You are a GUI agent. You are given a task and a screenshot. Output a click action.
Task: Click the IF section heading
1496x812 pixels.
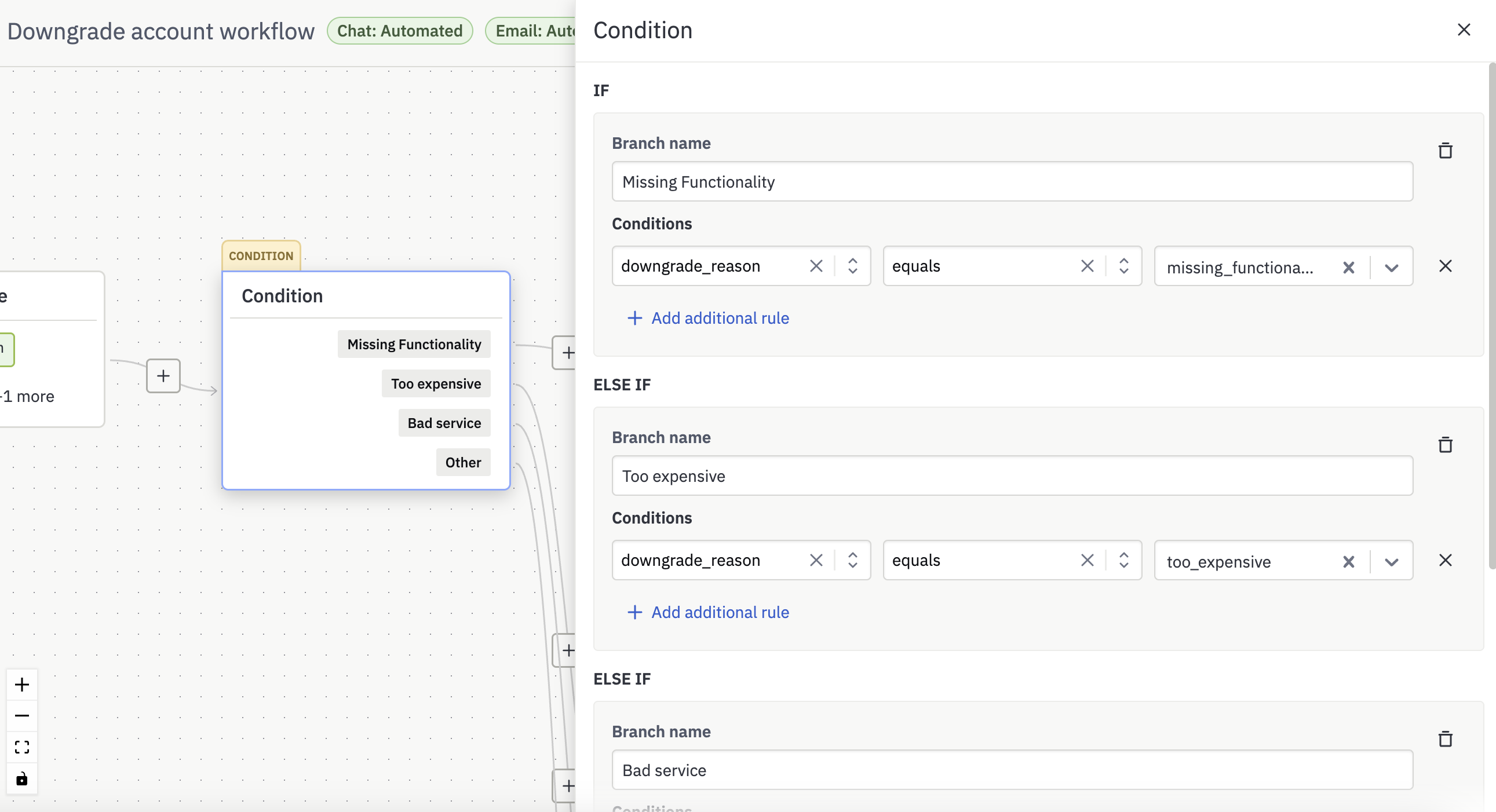[x=601, y=90]
